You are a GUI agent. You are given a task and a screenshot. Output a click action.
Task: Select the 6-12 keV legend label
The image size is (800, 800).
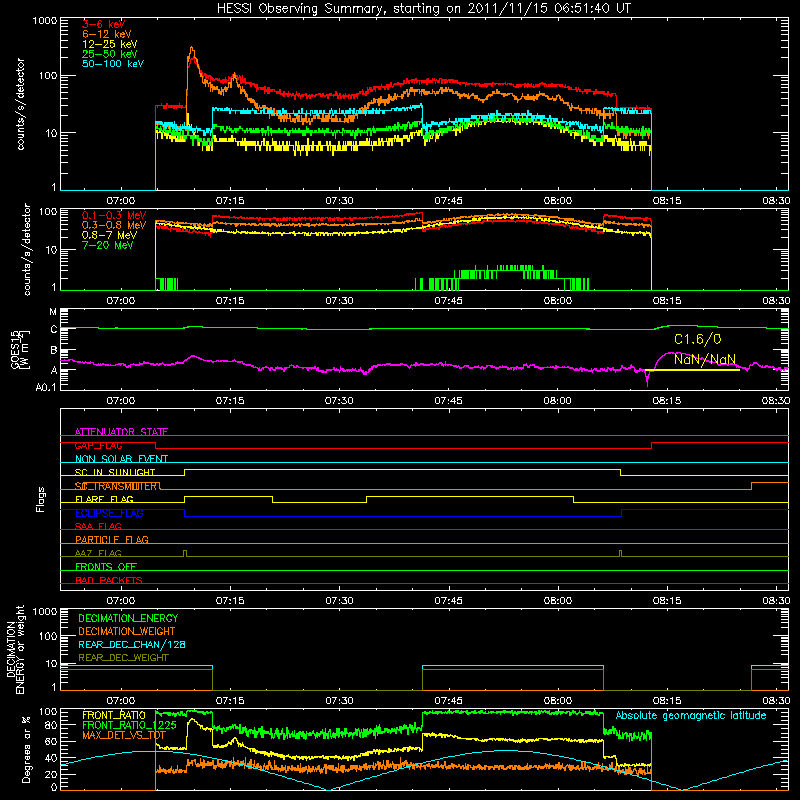pyautogui.click(x=107, y=34)
